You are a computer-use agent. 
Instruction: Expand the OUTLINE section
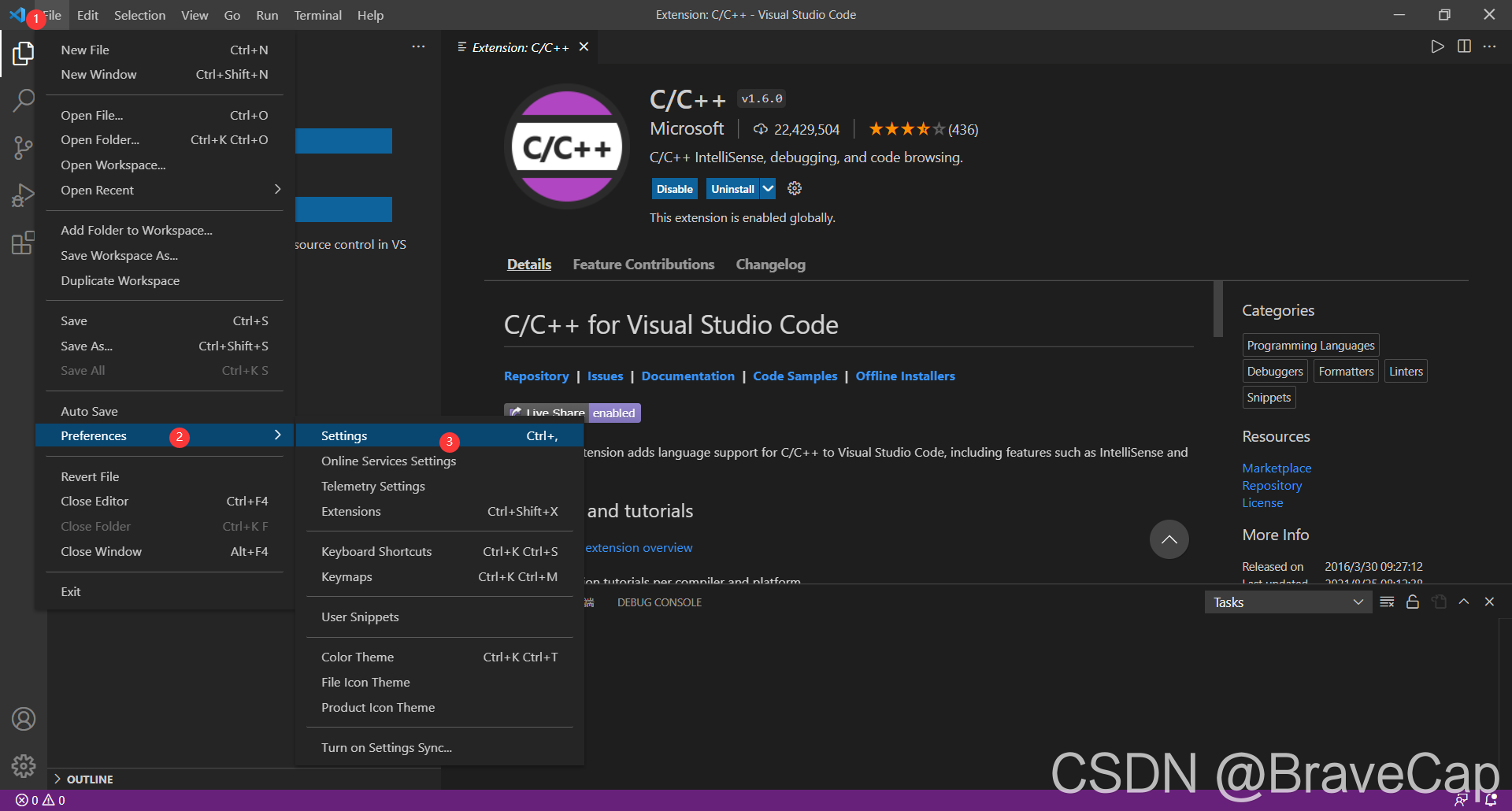(244, 779)
